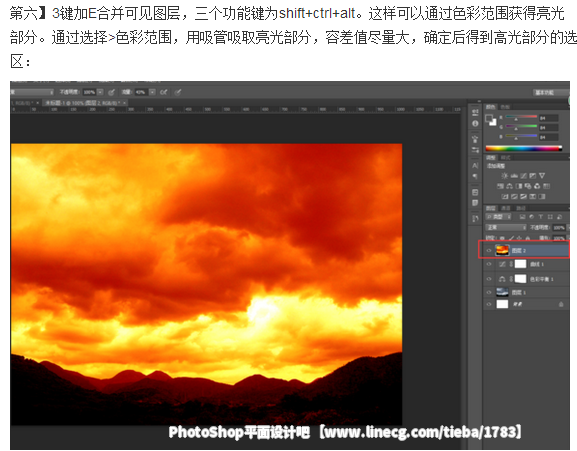Toggle lock image pixels (brush icon)
577x451 pixels.
coord(511,238)
